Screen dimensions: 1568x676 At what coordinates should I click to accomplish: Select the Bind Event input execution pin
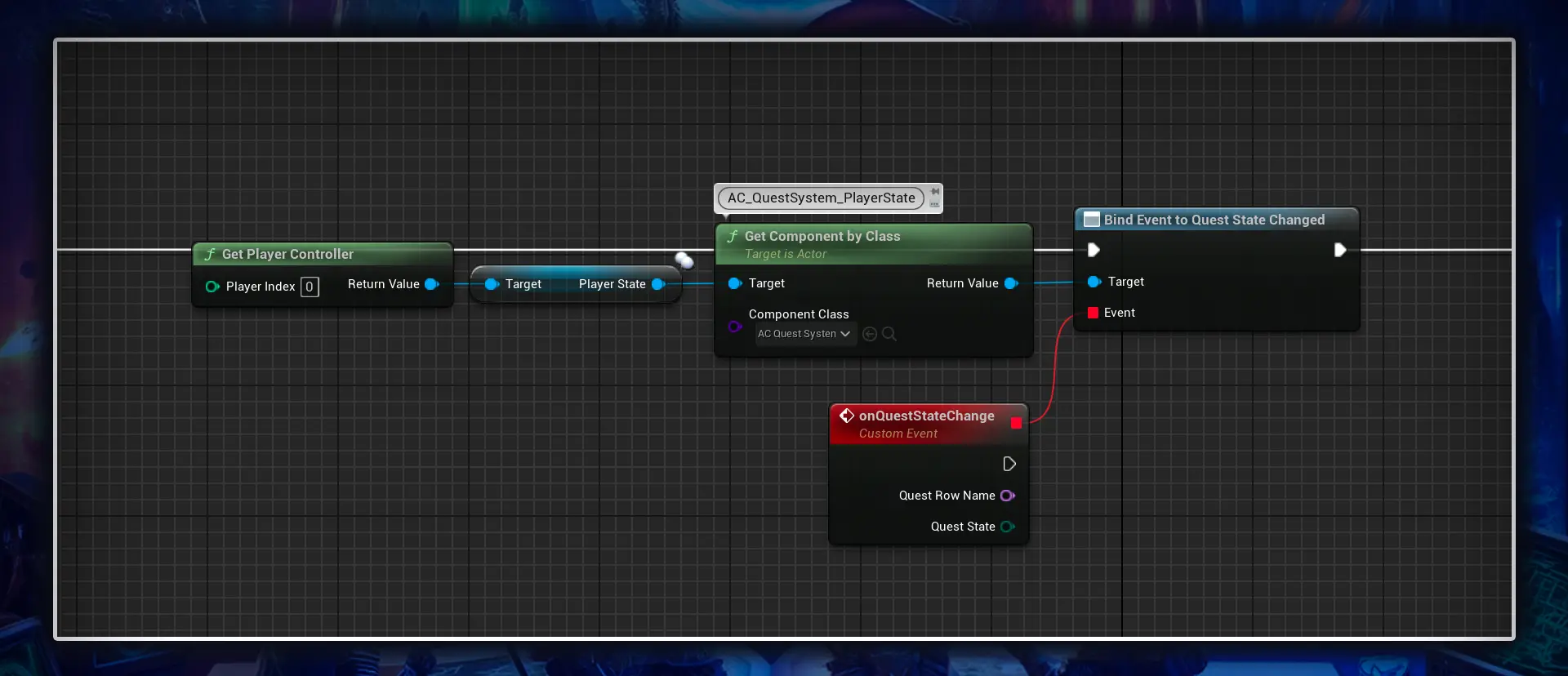click(x=1094, y=250)
